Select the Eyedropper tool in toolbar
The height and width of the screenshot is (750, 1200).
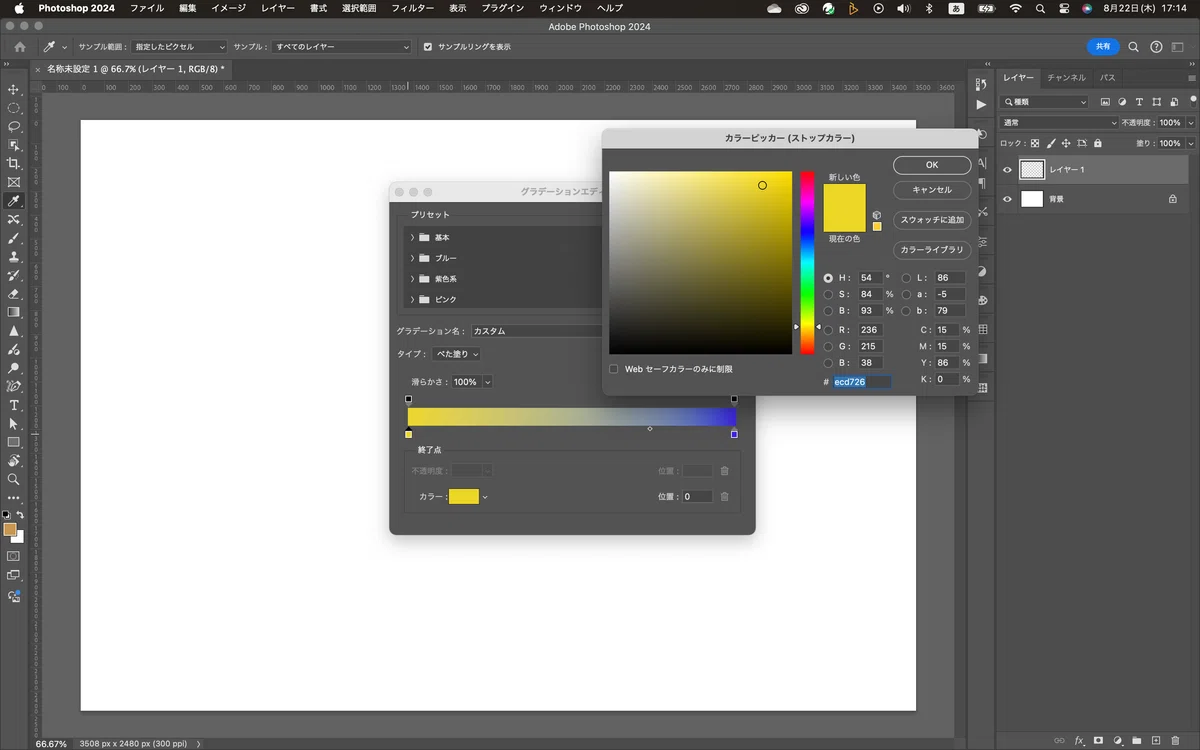click(14, 201)
